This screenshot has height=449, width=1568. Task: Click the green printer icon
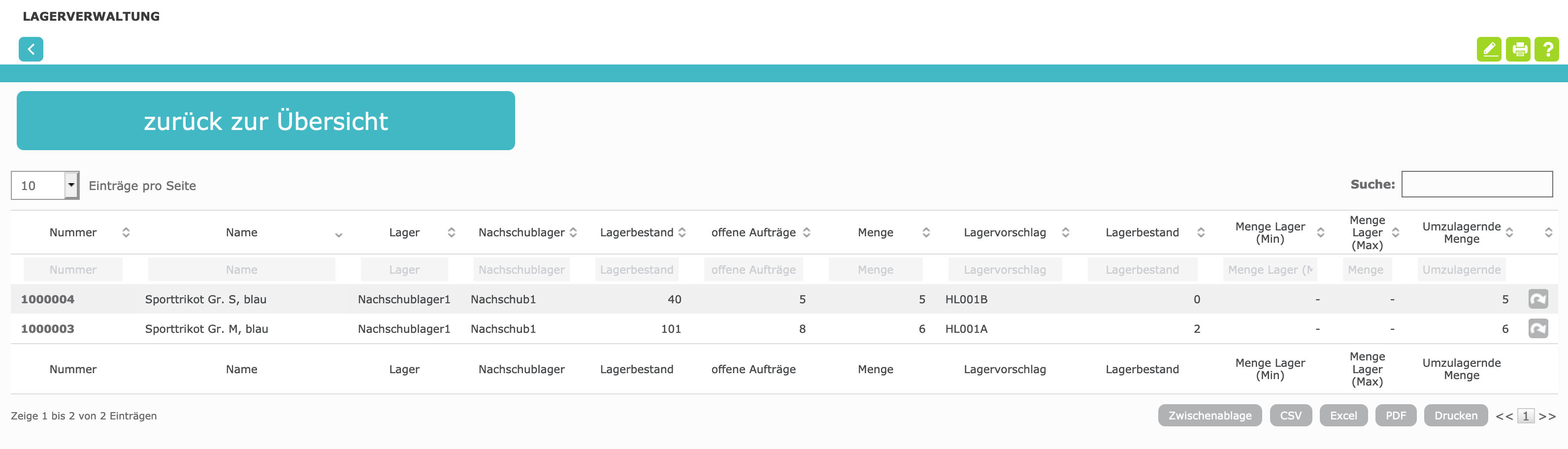(1517, 49)
